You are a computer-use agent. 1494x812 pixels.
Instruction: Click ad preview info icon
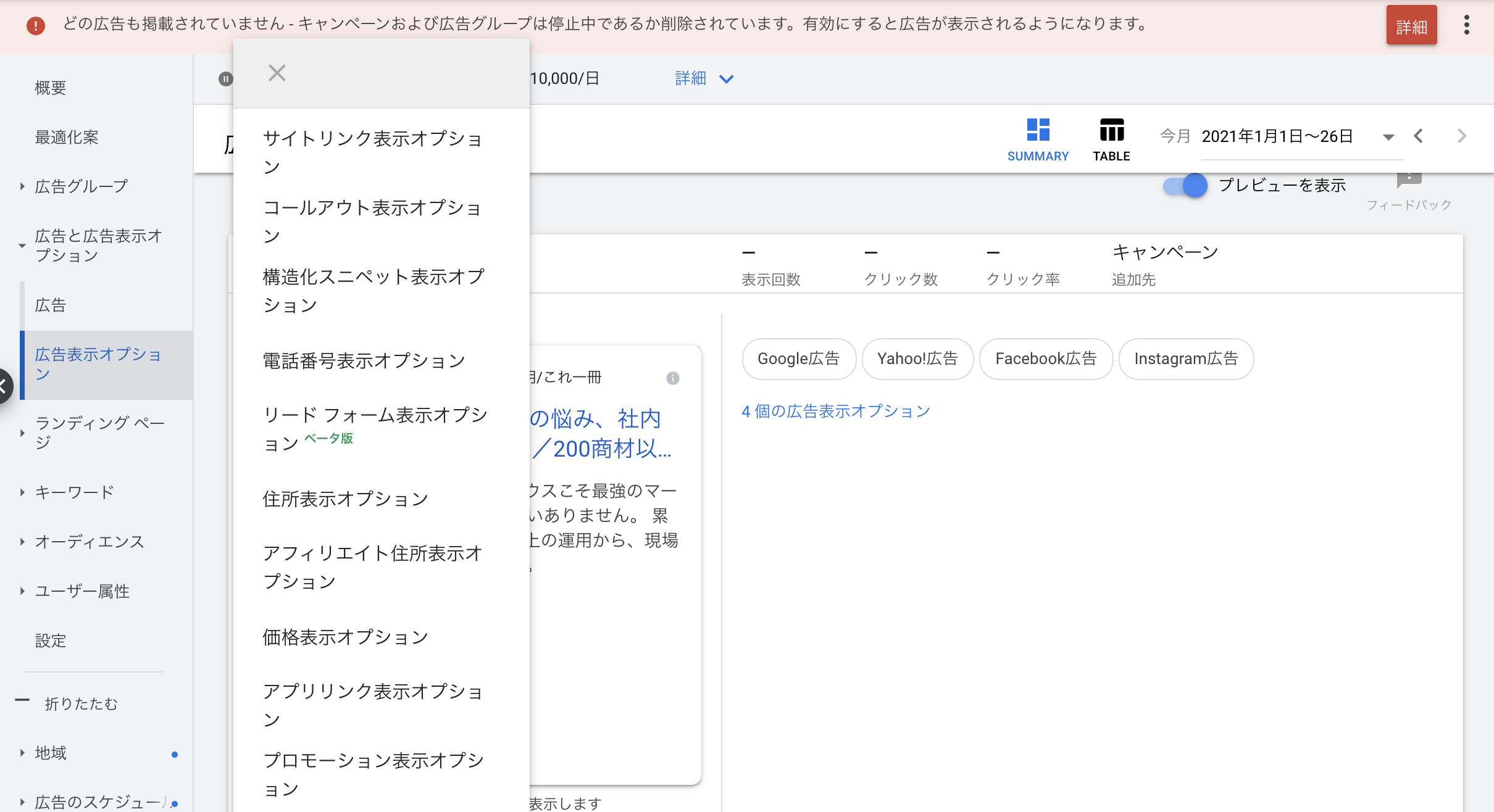673,378
